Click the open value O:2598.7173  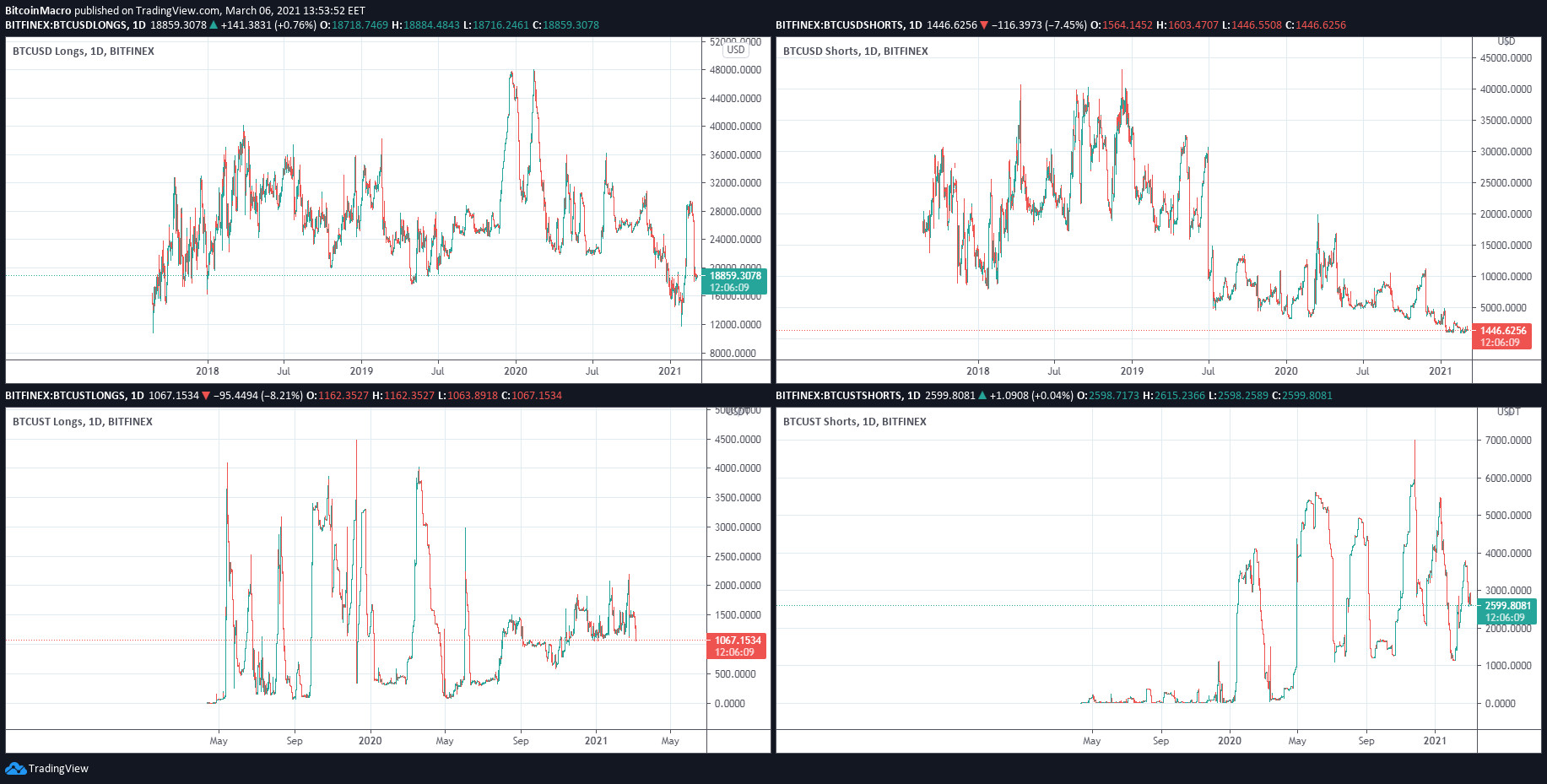1109,396
